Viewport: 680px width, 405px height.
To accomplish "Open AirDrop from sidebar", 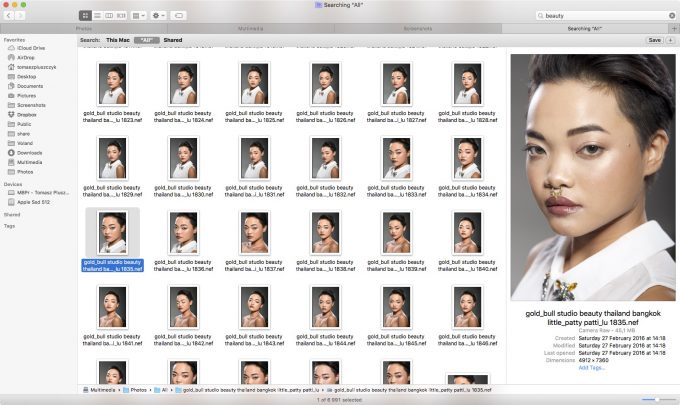I will point(26,58).
